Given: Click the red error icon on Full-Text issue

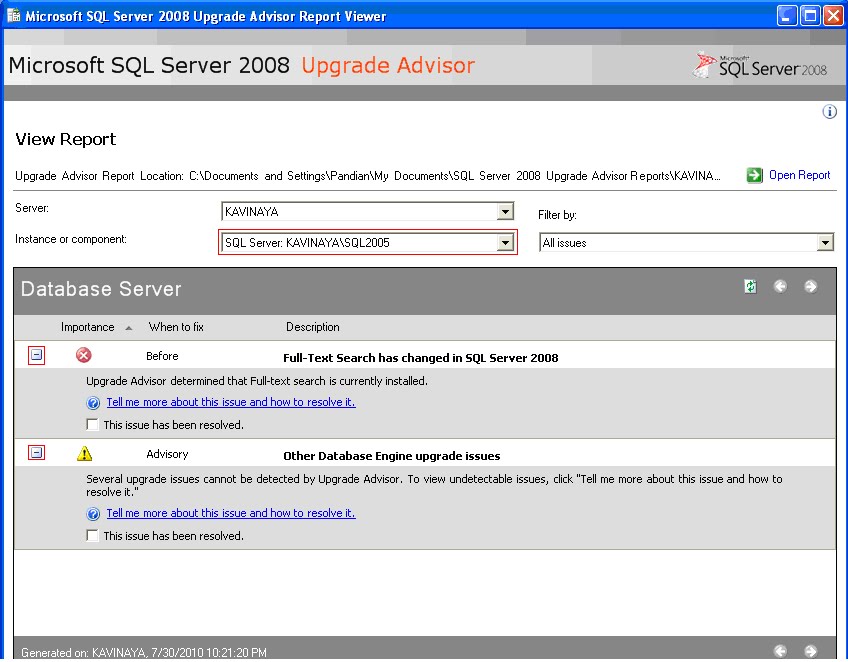Looking at the screenshot, I should click(x=83, y=355).
